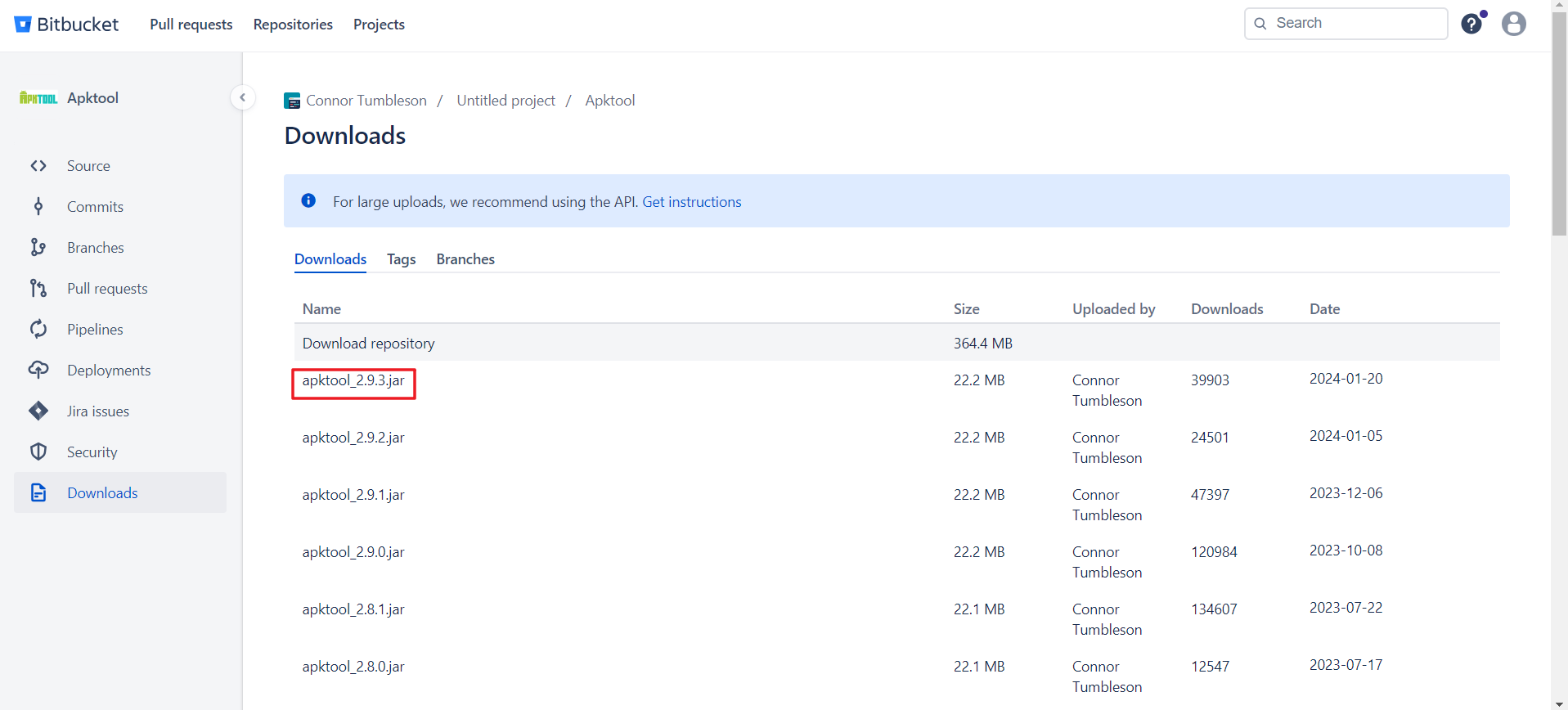
Task: Click the Pipelines cycle icon
Action: [x=38, y=330]
